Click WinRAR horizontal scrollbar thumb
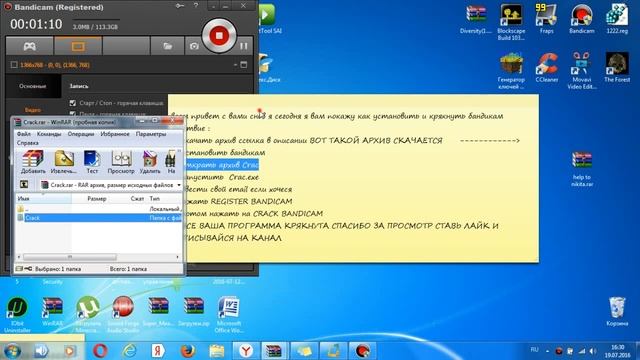The image size is (640, 360). 70,257
